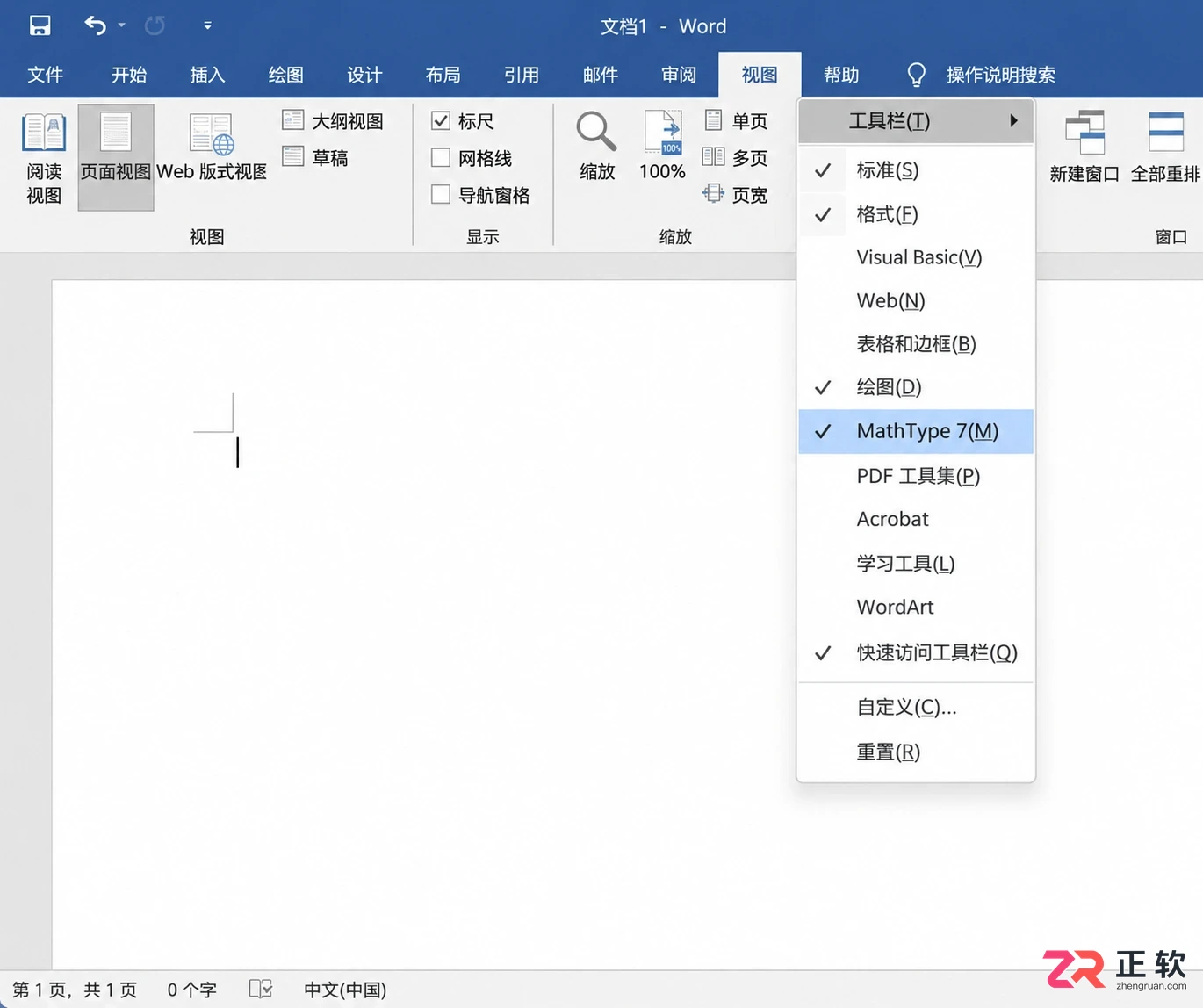Enable Web(N) toolbar
The height and width of the screenshot is (1008, 1203).
pyautogui.click(x=916, y=300)
